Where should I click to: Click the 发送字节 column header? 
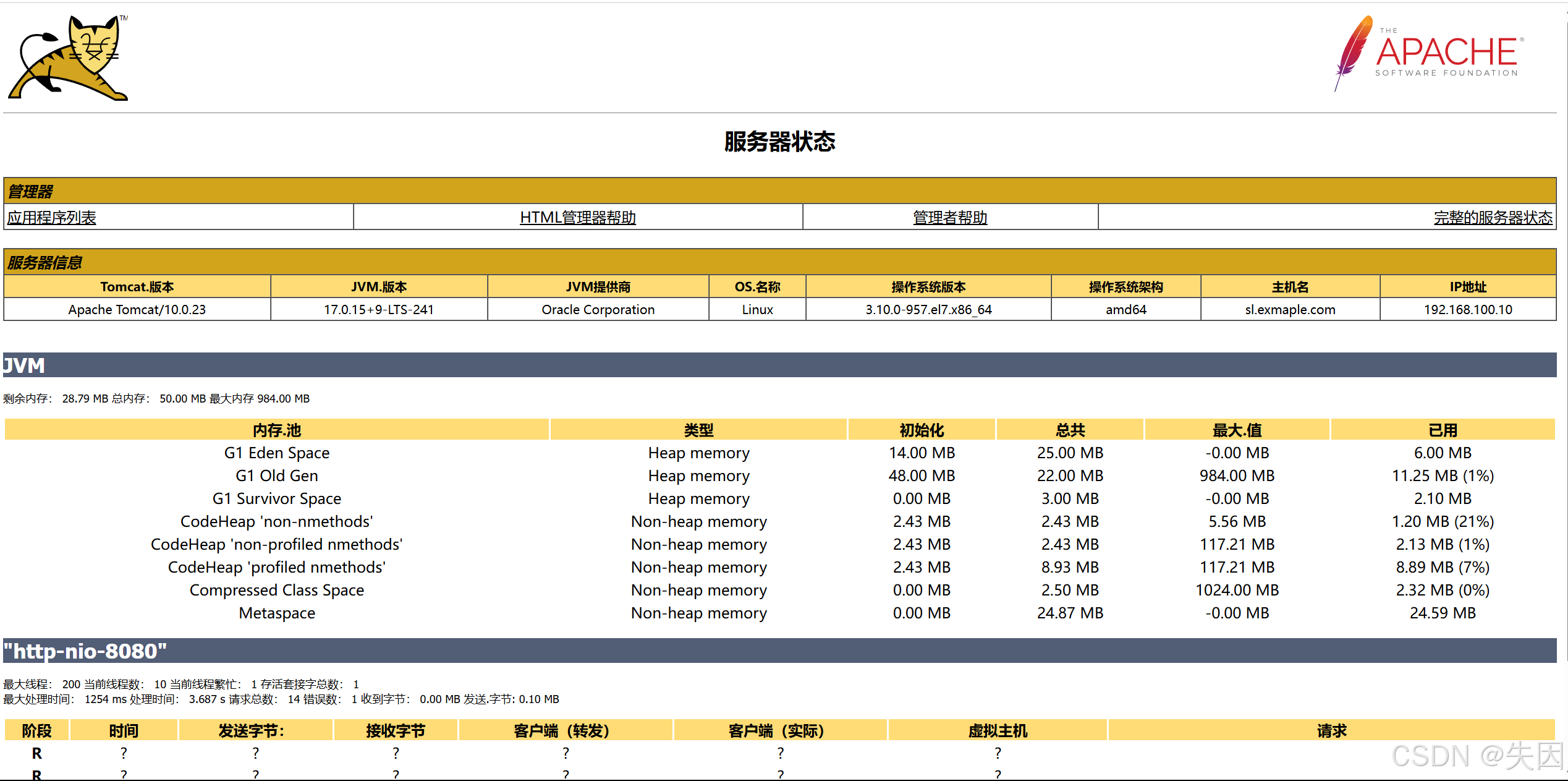255,730
